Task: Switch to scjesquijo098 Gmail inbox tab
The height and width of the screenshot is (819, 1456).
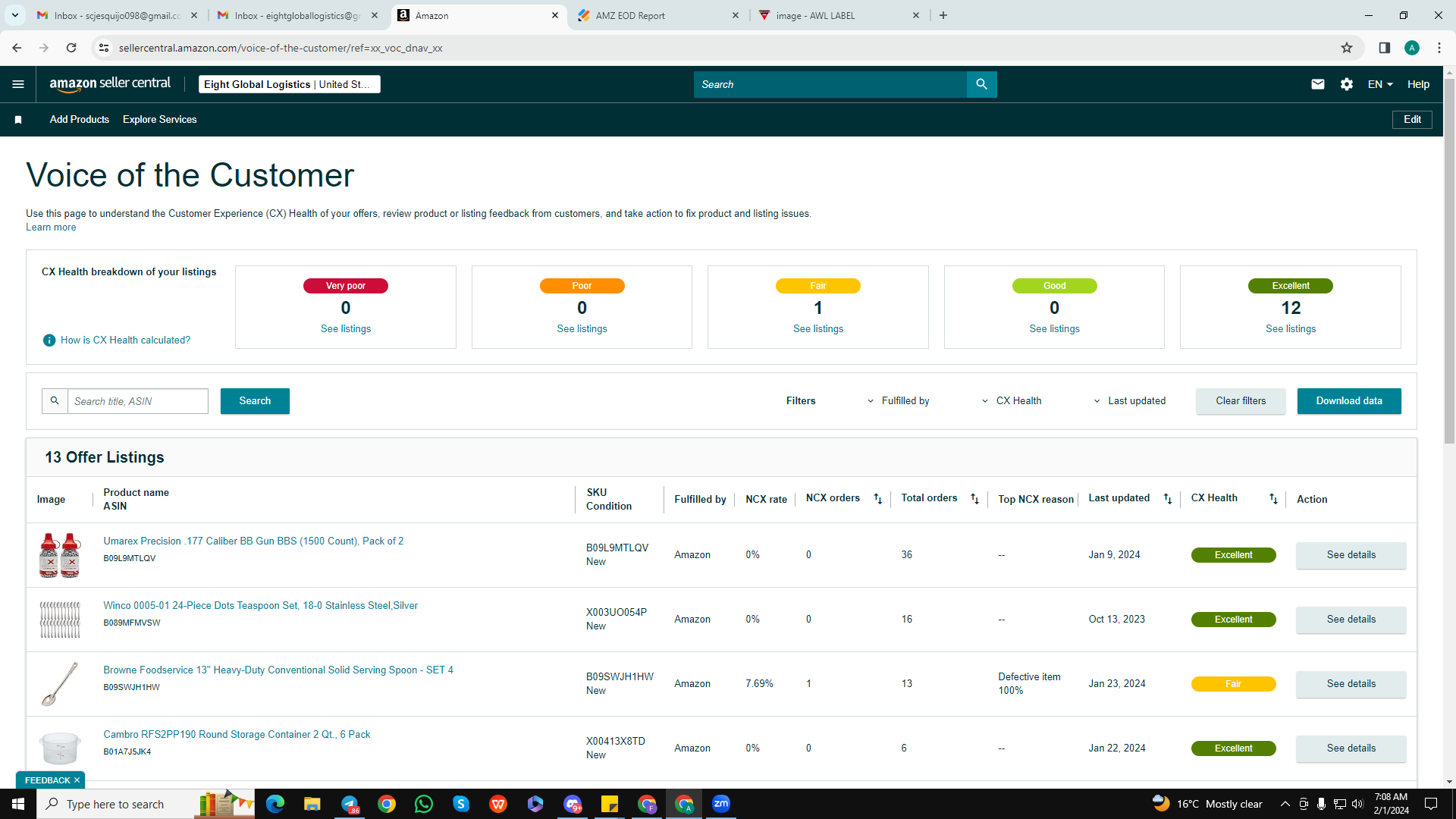Action: click(x=118, y=15)
